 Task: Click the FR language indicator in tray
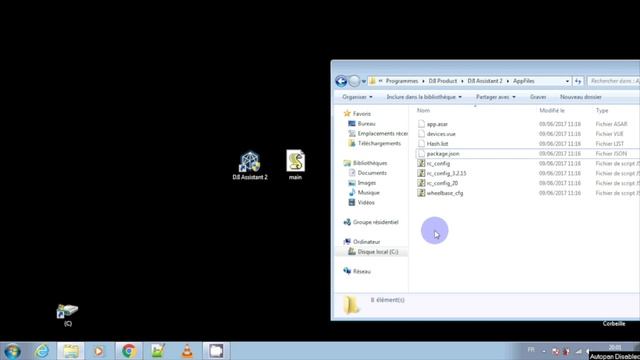[x=531, y=350]
